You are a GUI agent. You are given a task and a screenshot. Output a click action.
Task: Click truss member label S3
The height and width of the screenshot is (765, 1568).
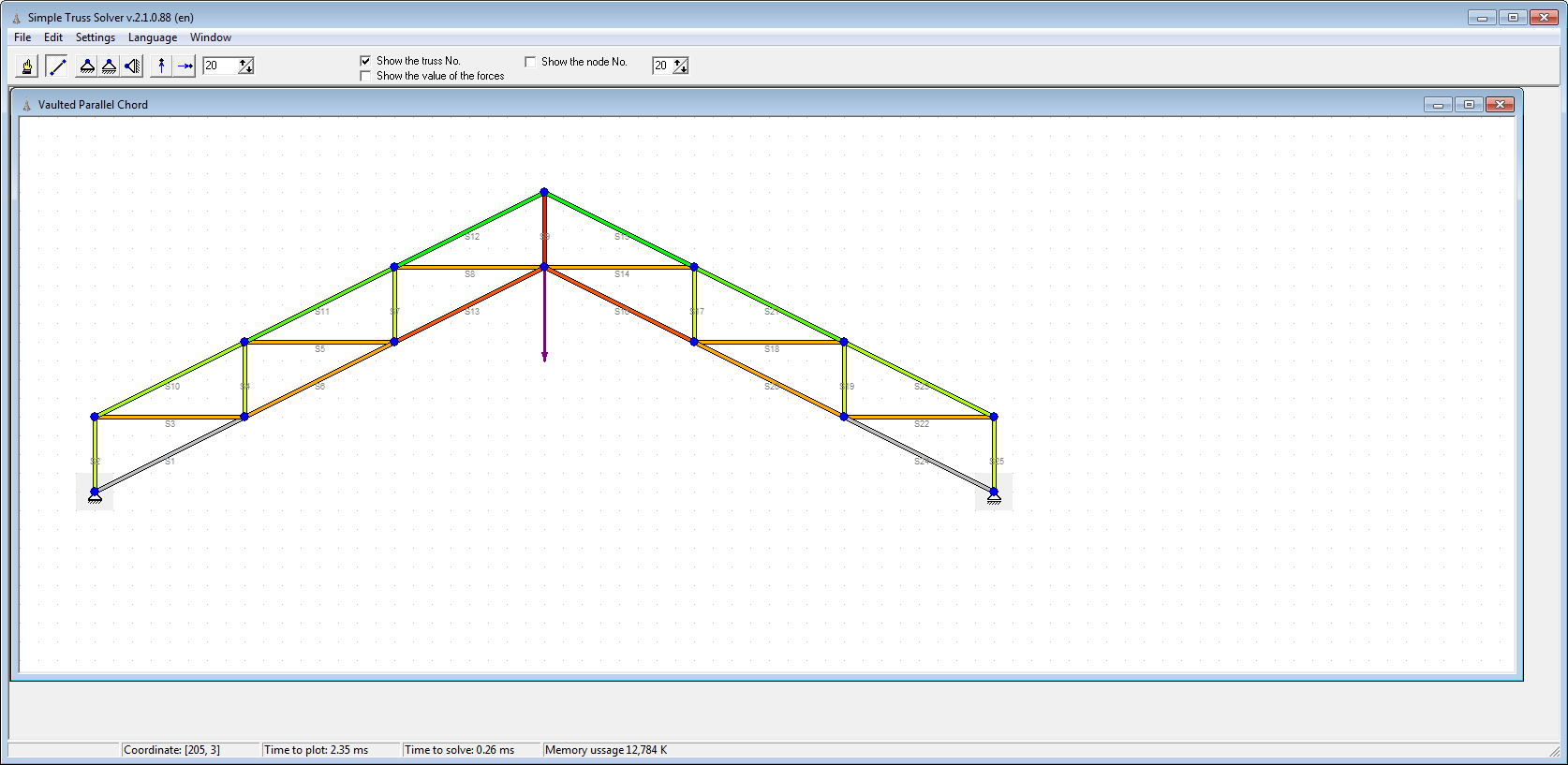170,424
